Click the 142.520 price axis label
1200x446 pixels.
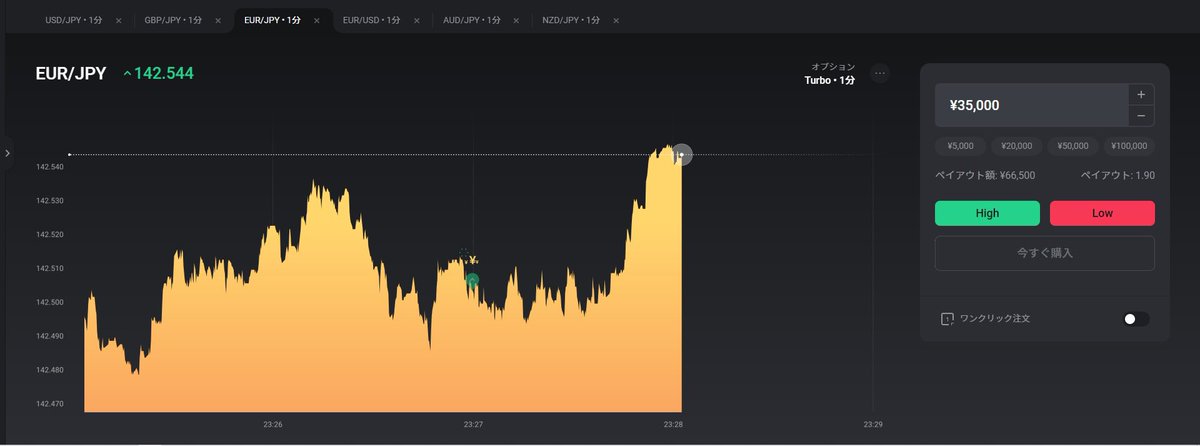(x=49, y=235)
